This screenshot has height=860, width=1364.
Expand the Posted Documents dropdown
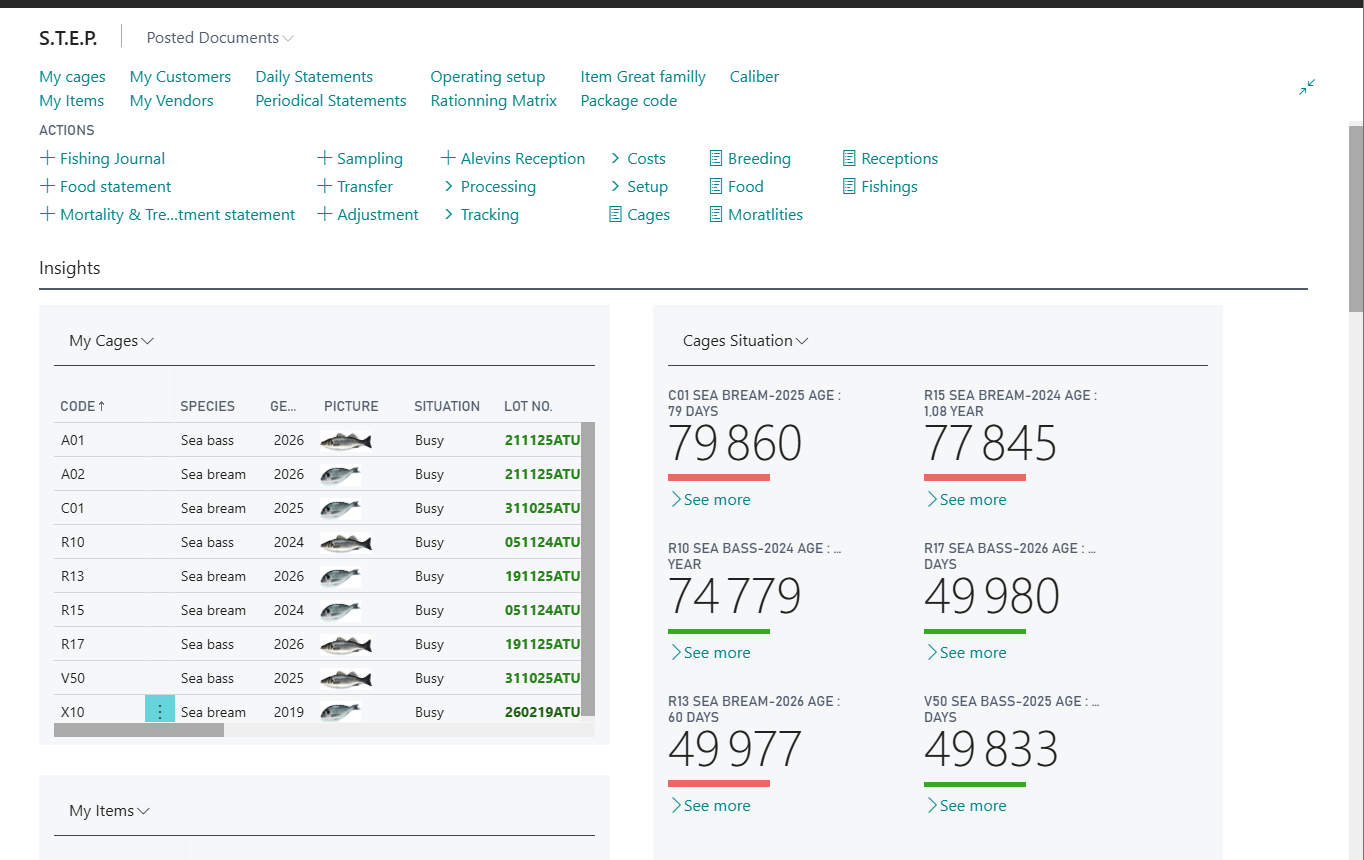220,38
